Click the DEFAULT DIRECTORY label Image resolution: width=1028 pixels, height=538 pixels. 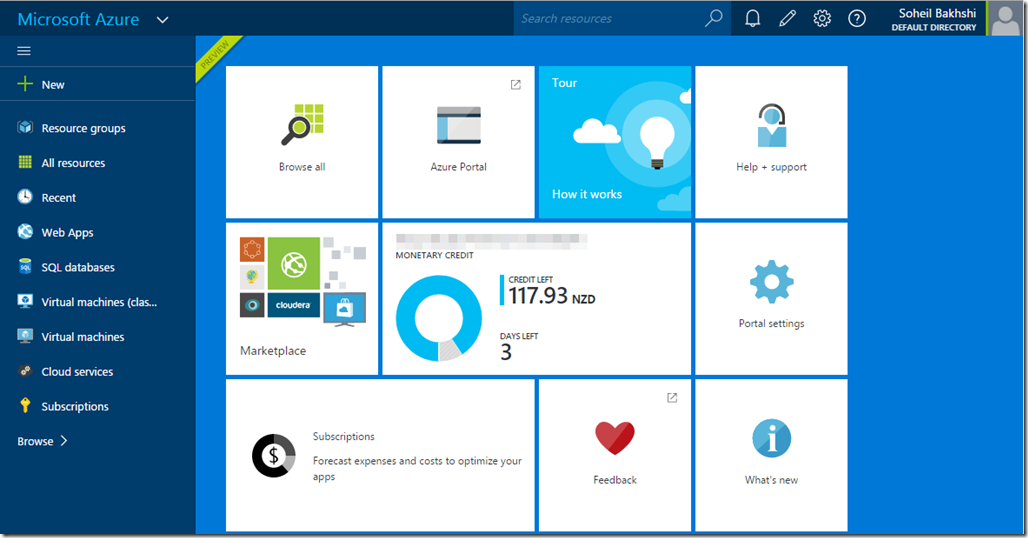coord(934,28)
